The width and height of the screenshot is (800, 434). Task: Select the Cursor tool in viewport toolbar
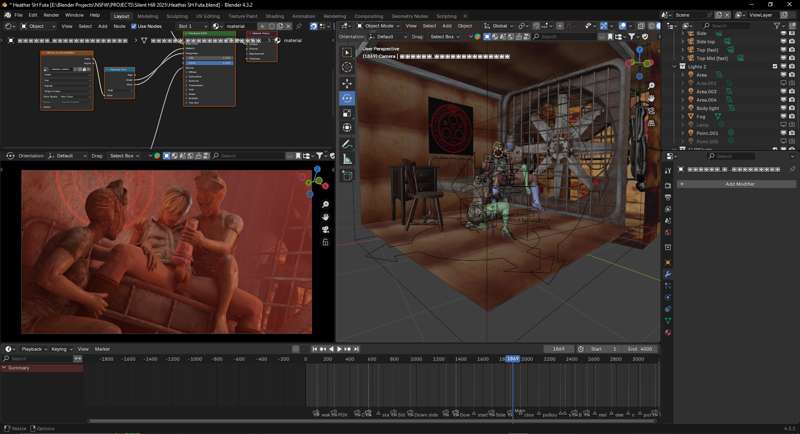point(347,67)
